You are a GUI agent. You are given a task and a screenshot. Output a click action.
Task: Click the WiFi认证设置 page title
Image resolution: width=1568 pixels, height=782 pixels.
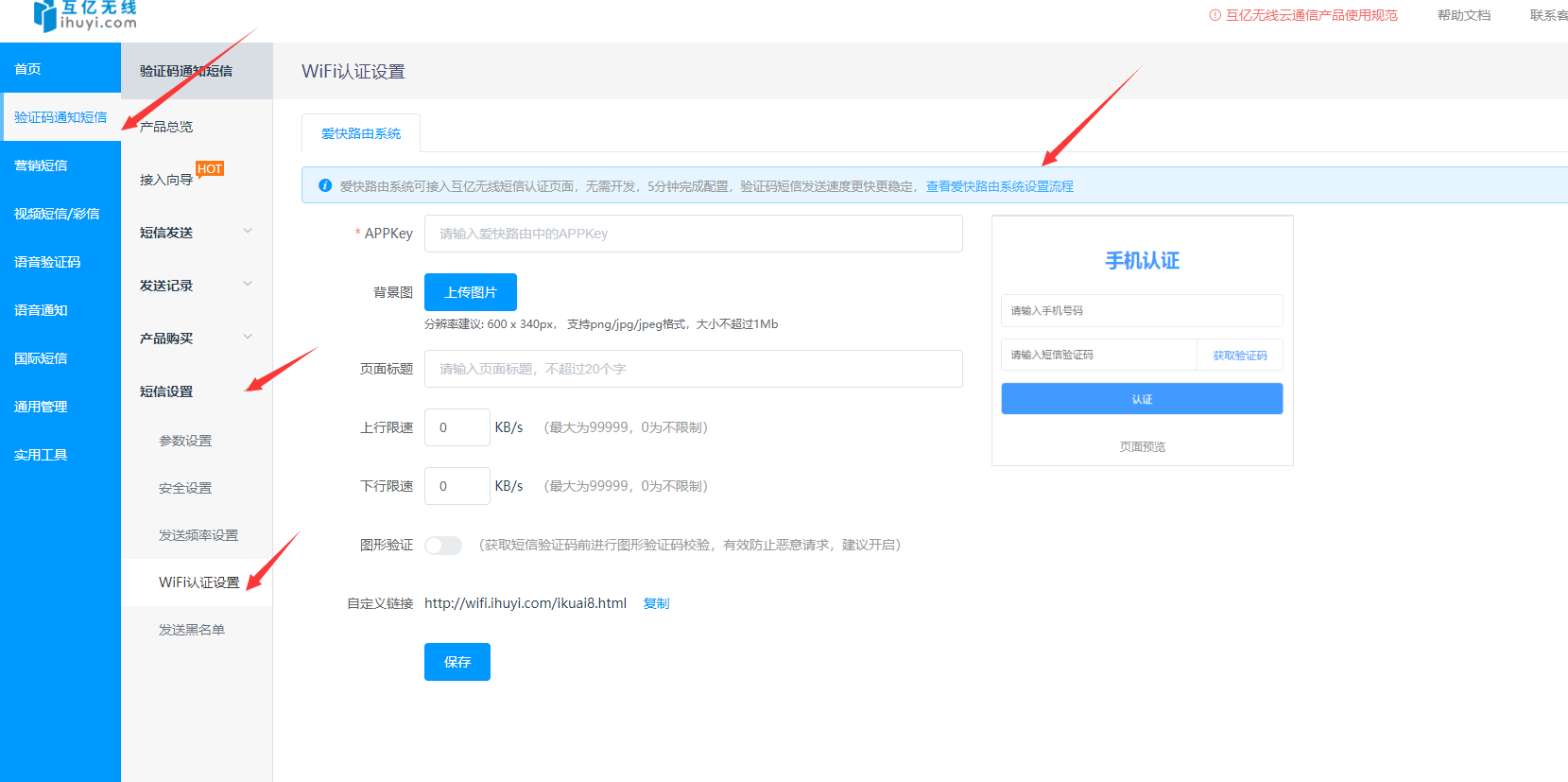pos(353,72)
